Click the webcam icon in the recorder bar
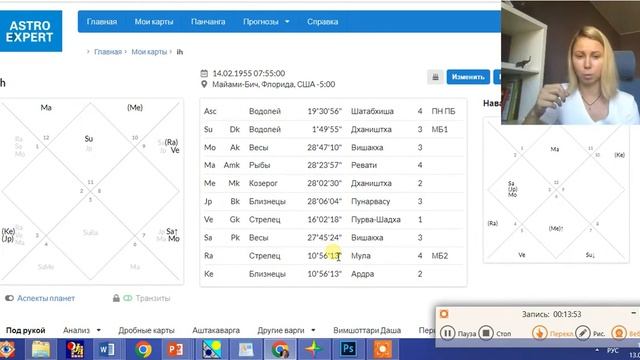 click(619, 333)
